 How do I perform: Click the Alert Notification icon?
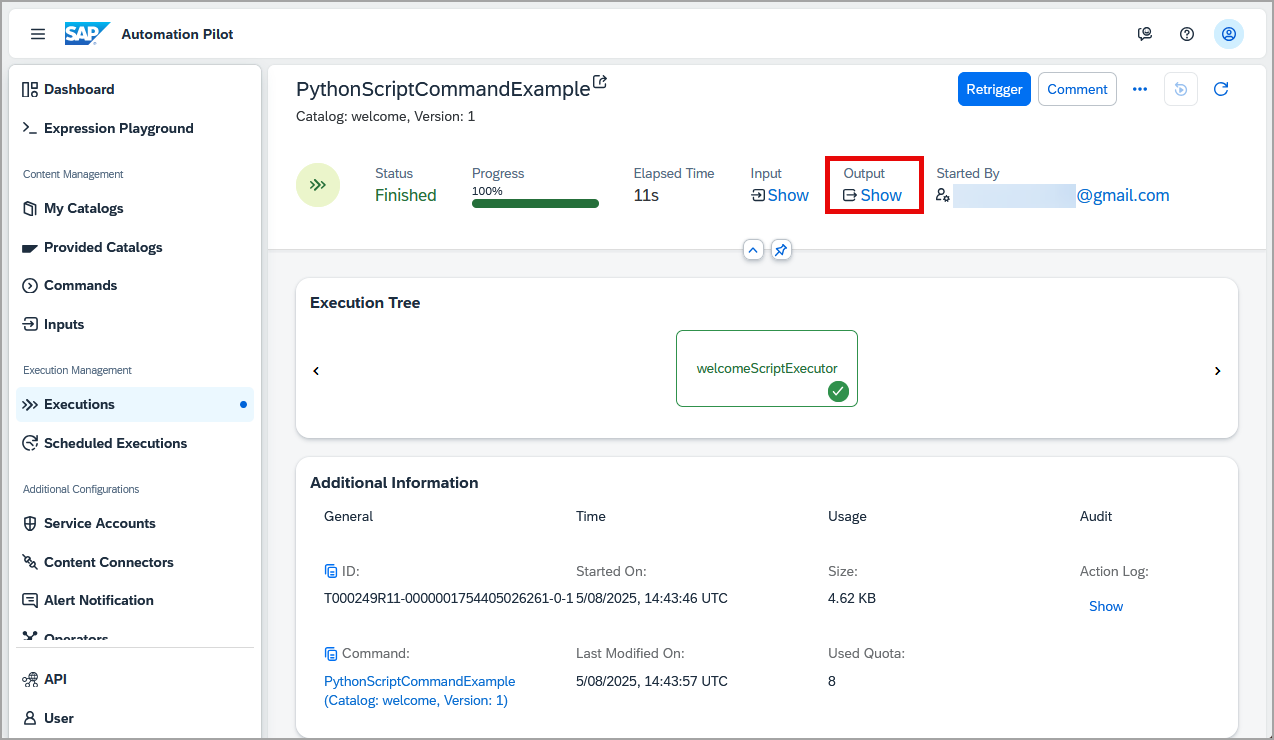[x=30, y=600]
